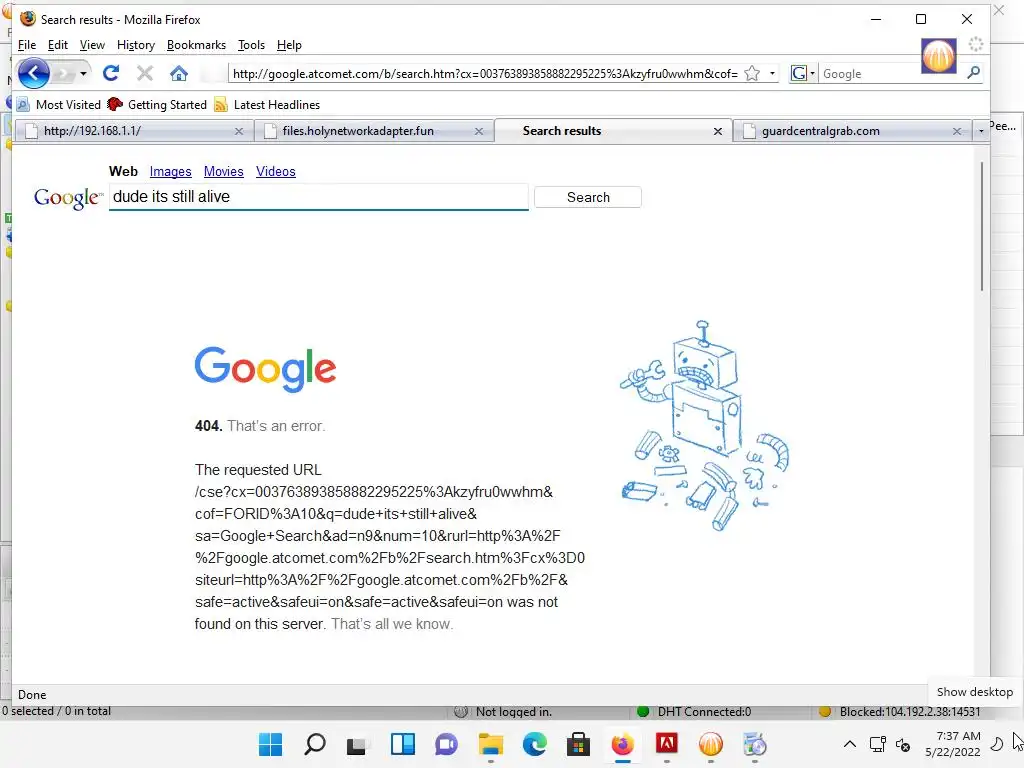
Task: Click the '0 selected / 0 in total' status text
Action: coord(56,711)
